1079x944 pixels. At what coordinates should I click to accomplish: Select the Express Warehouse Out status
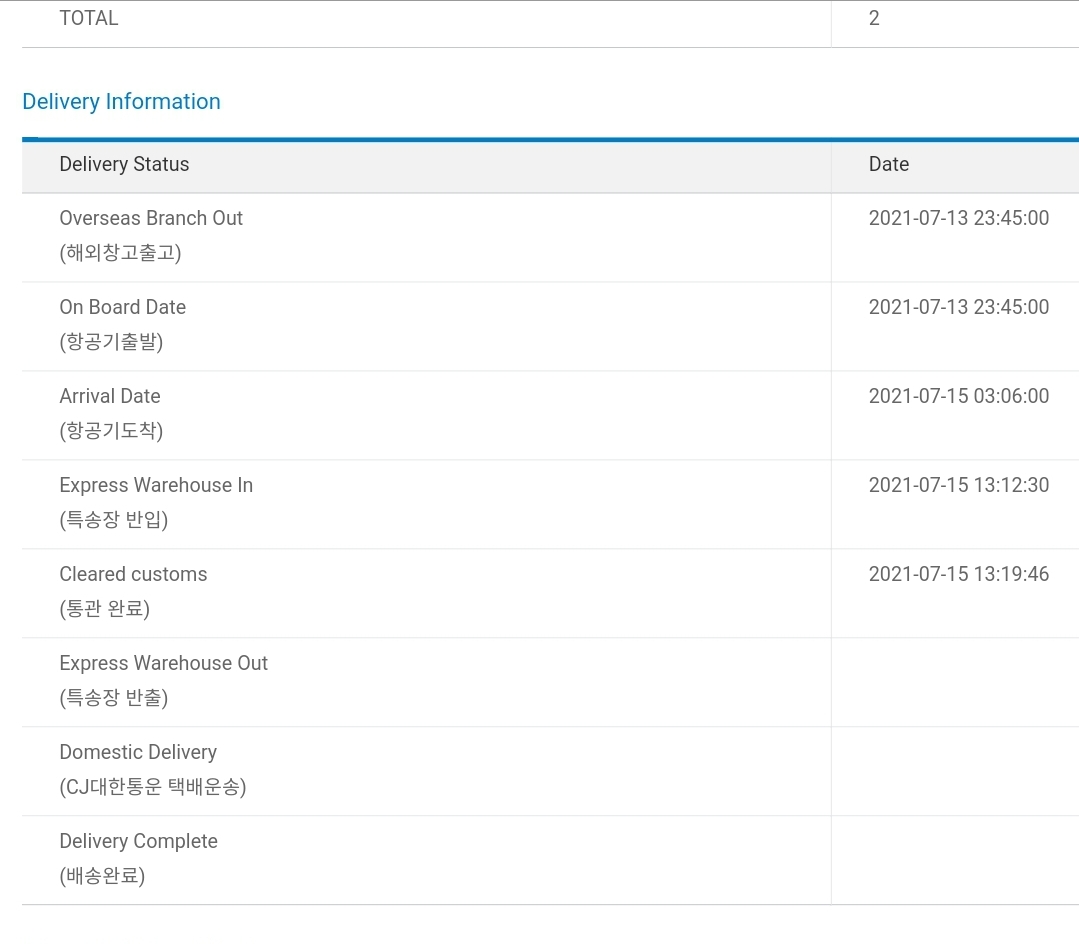click(x=164, y=663)
